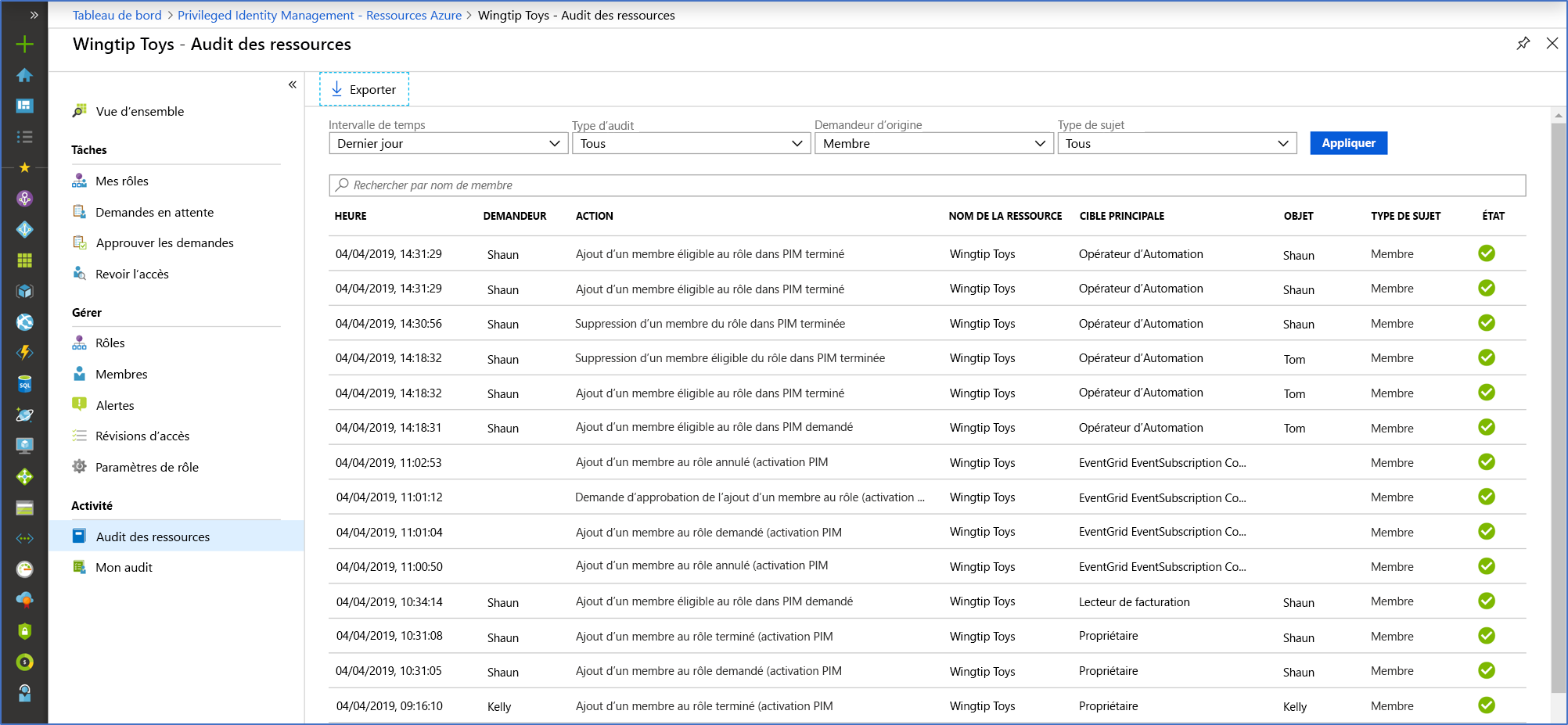Open the Help and support icon
Viewport: 1568px width, 725px height.
[x=25, y=693]
